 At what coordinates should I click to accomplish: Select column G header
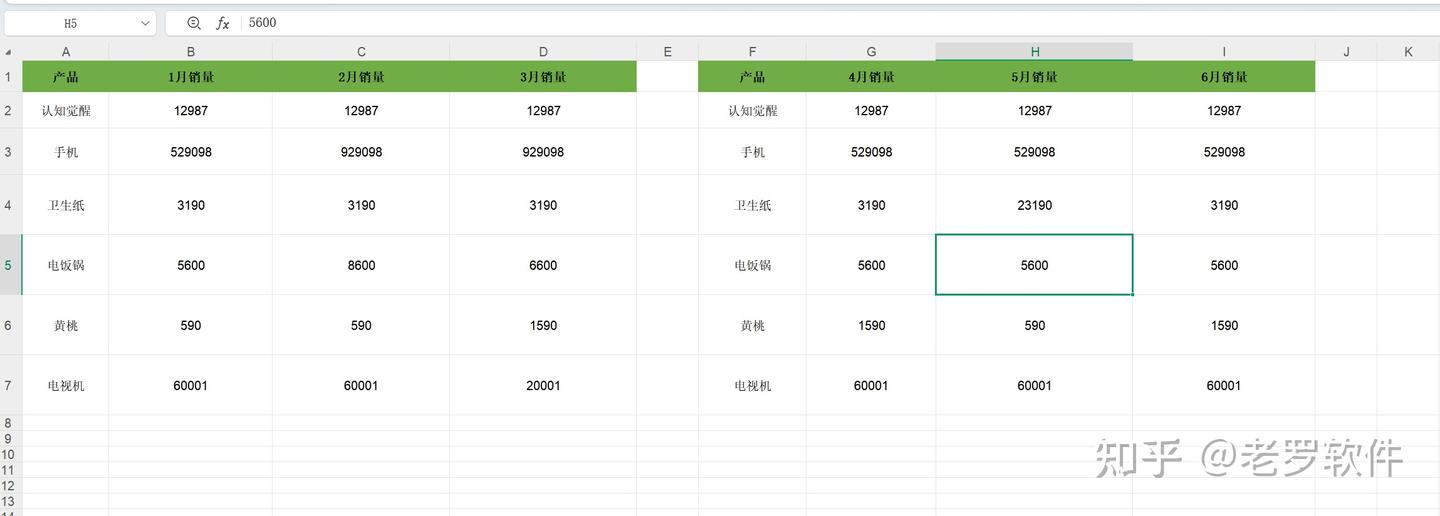(871, 52)
